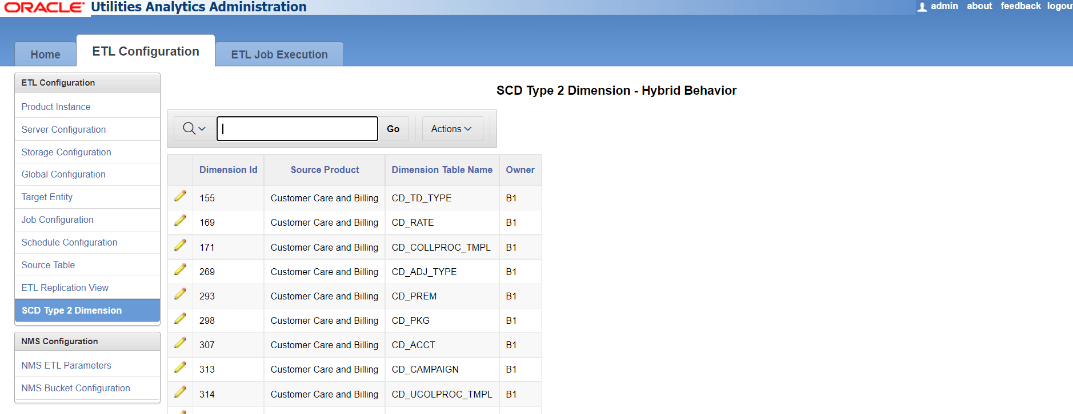Edit the CD_PKG row with pencil icon

point(180,320)
